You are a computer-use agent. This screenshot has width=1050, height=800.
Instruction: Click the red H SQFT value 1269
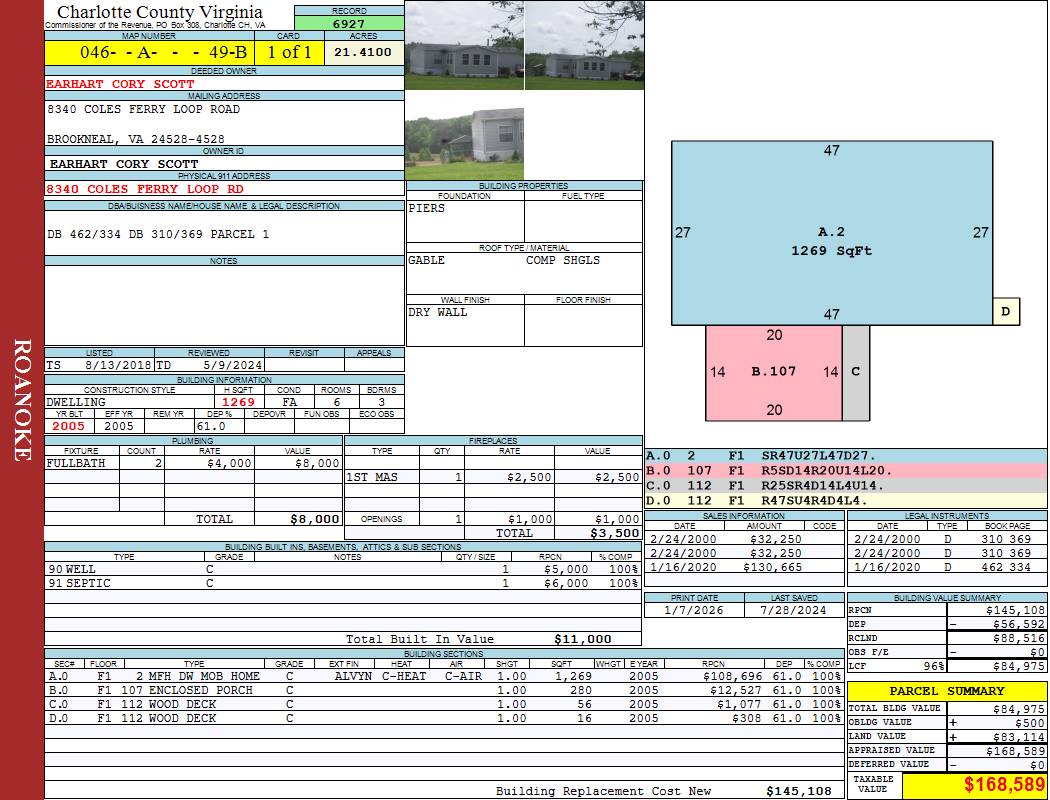tap(238, 402)
